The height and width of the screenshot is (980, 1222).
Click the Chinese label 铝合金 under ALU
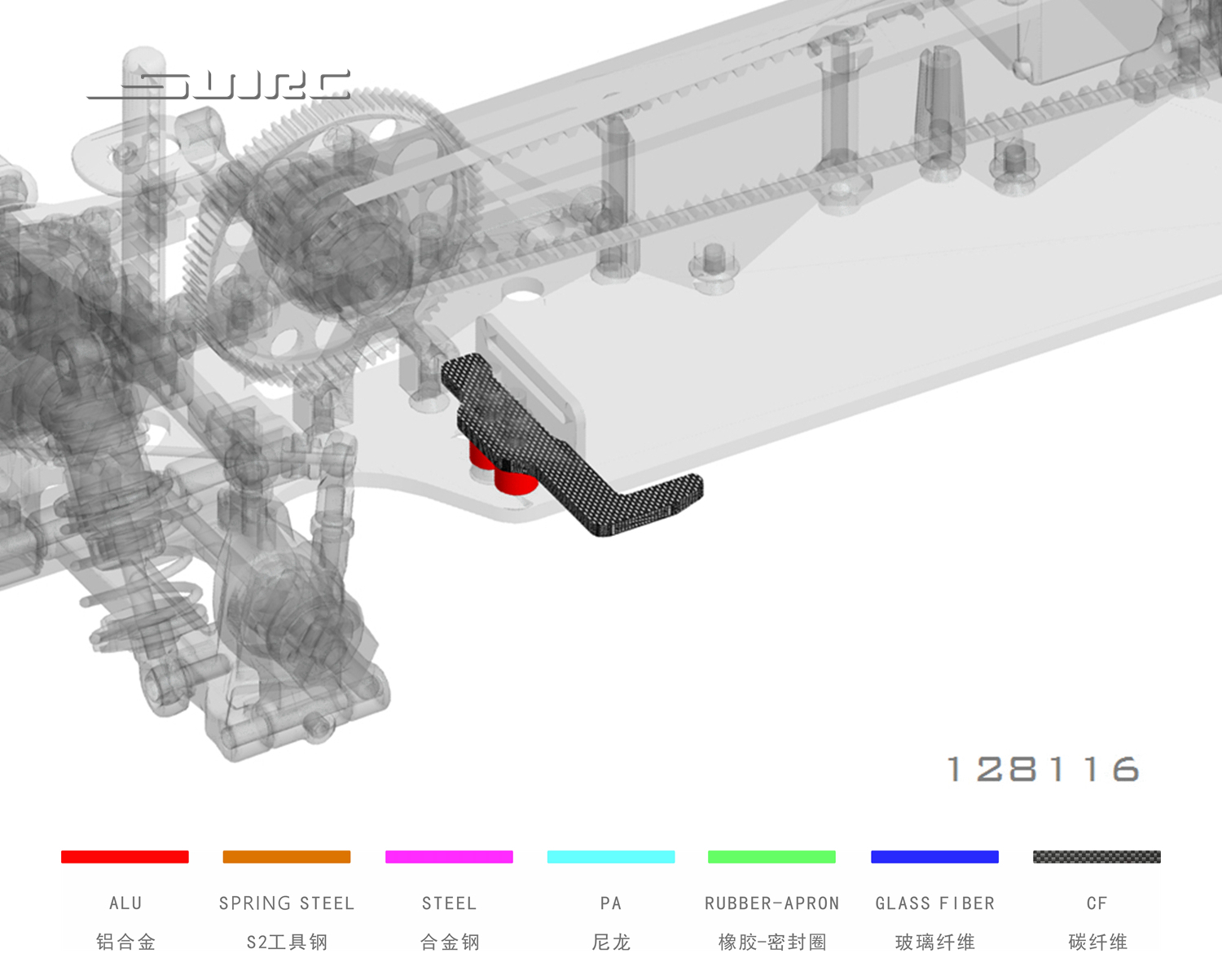pos(125,943)
